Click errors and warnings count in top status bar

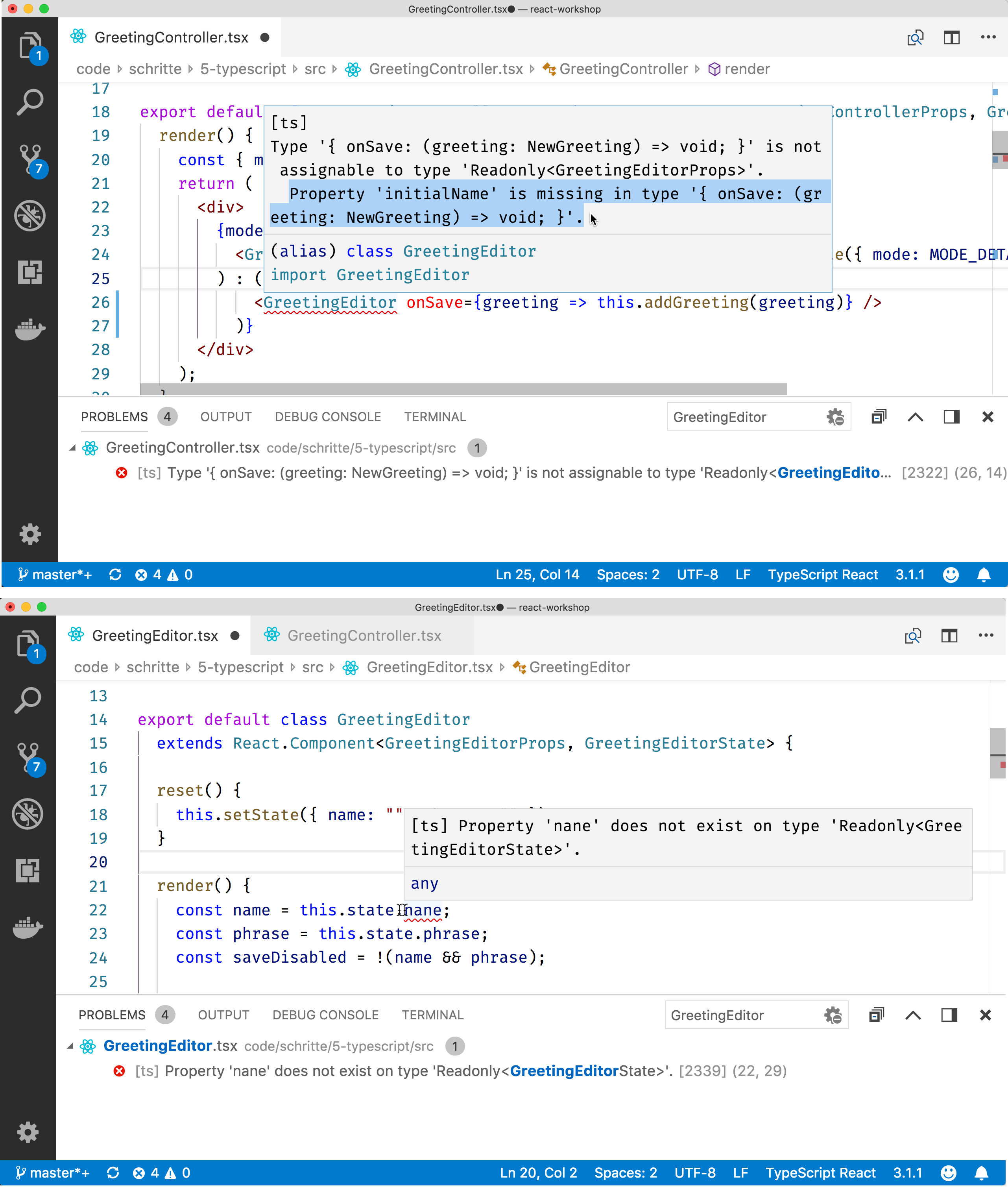(163, 574)
